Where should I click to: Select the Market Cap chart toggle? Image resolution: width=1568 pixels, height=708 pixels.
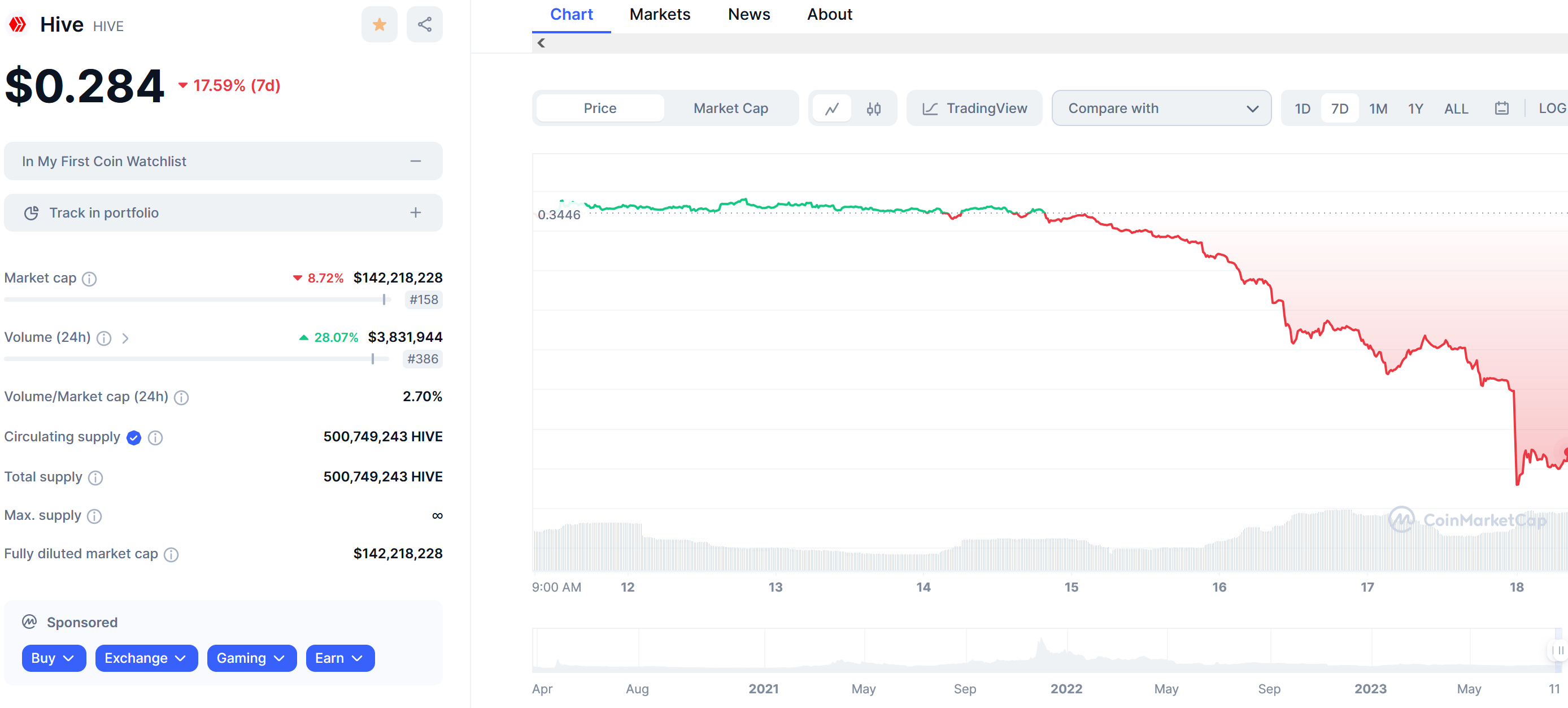(730, 108)
